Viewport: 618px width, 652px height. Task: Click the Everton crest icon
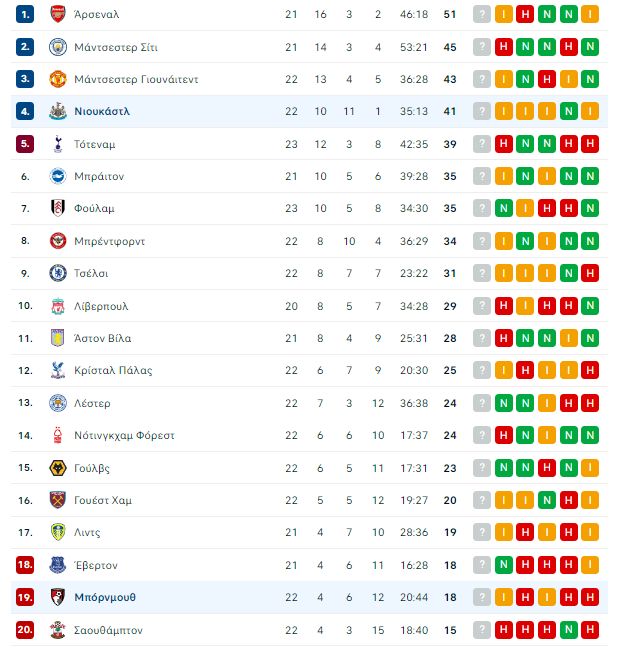coord(58,565)
